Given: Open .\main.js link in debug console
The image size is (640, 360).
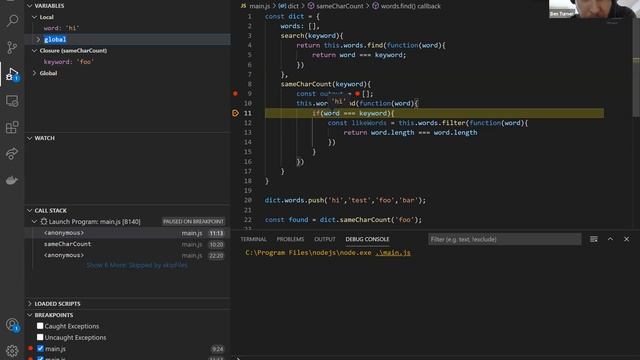Looking at the screenshot, I should coord(393,253).
